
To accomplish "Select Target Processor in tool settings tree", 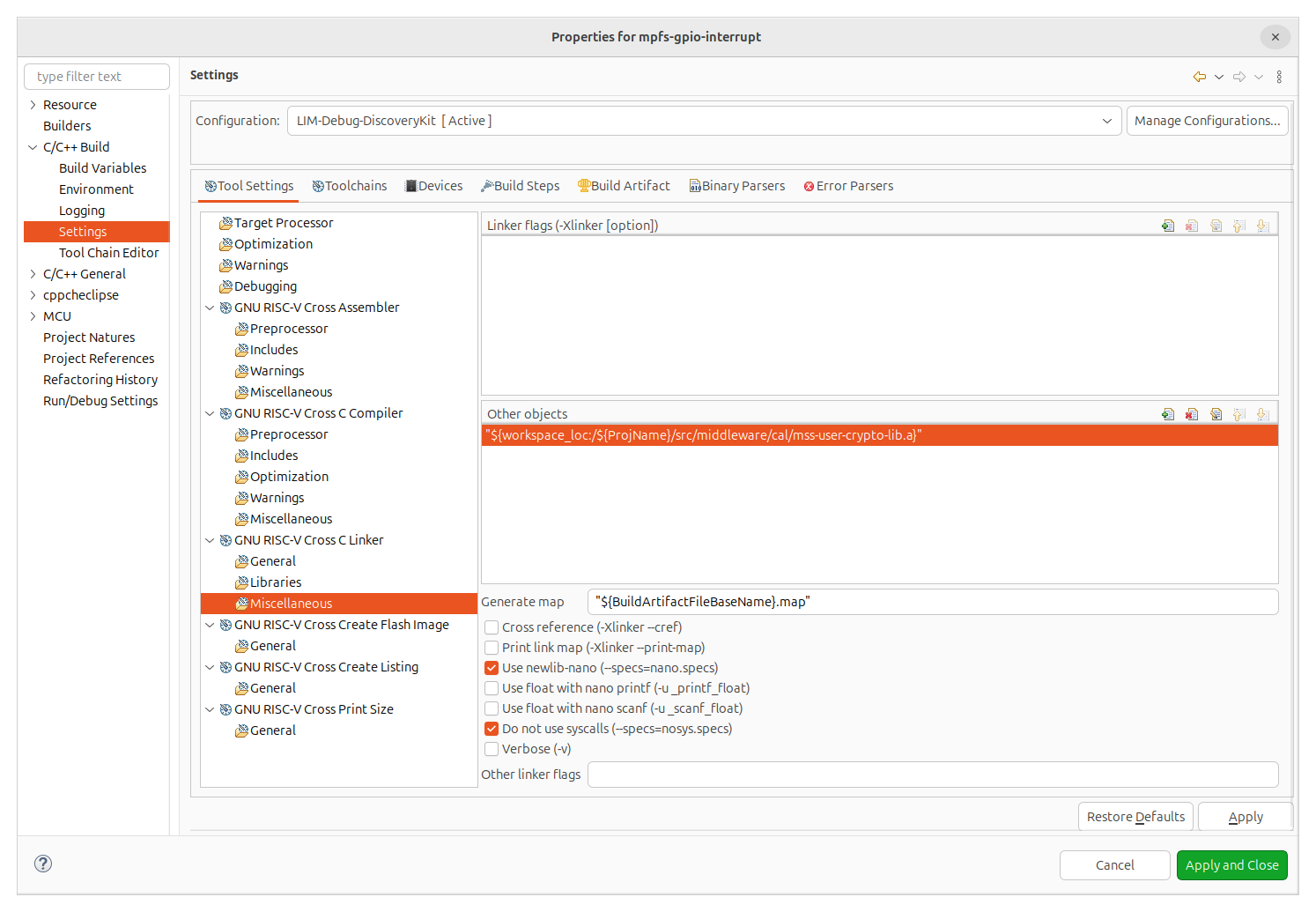I will coord(283,223).
